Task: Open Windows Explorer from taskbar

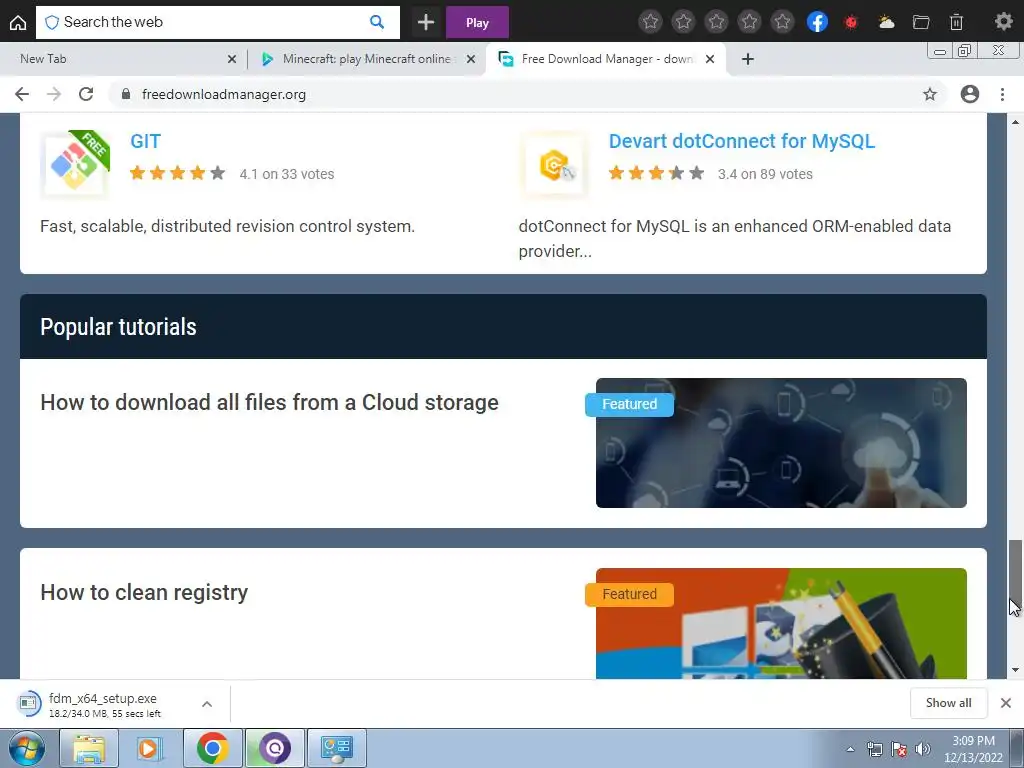Action: click(89, 748)
